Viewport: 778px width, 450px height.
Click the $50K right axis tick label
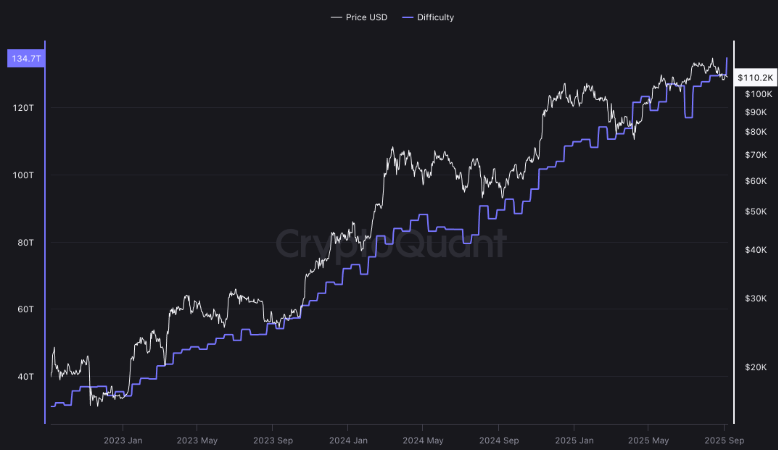755,211
